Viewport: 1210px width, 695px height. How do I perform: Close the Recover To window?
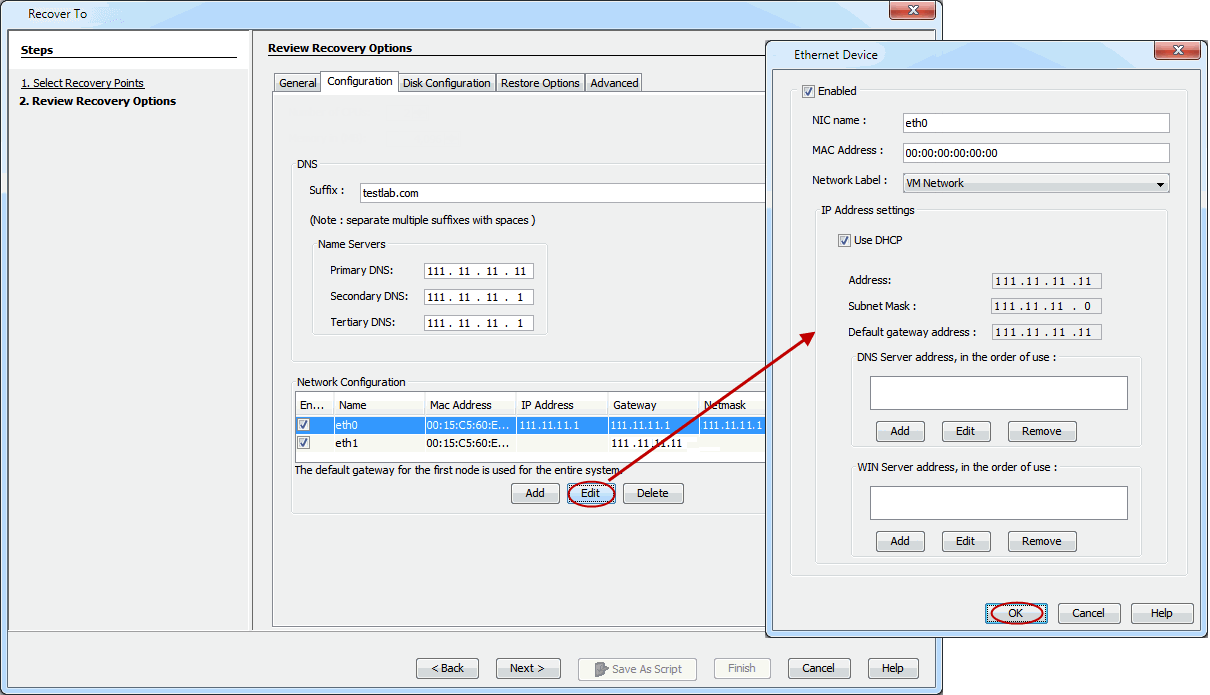[913, 13]
